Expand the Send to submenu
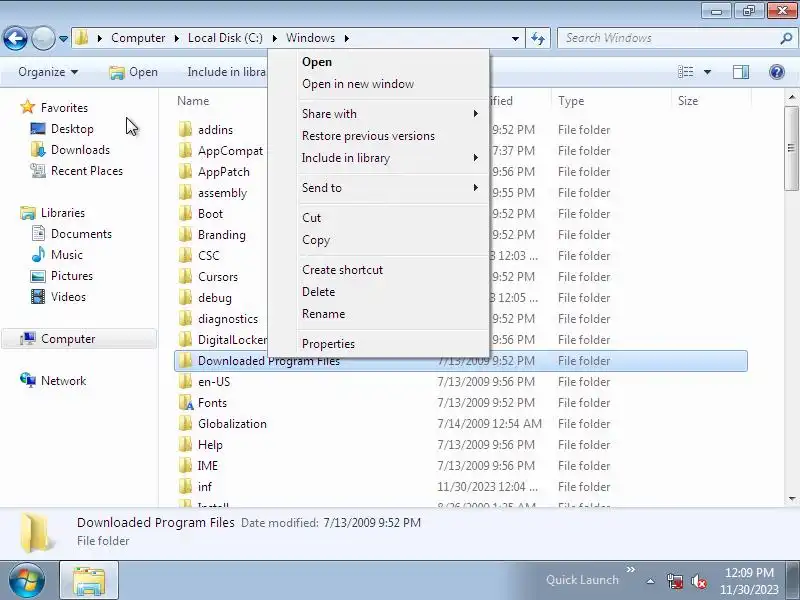Screen dimensions: 800x600 click(379, 188)
